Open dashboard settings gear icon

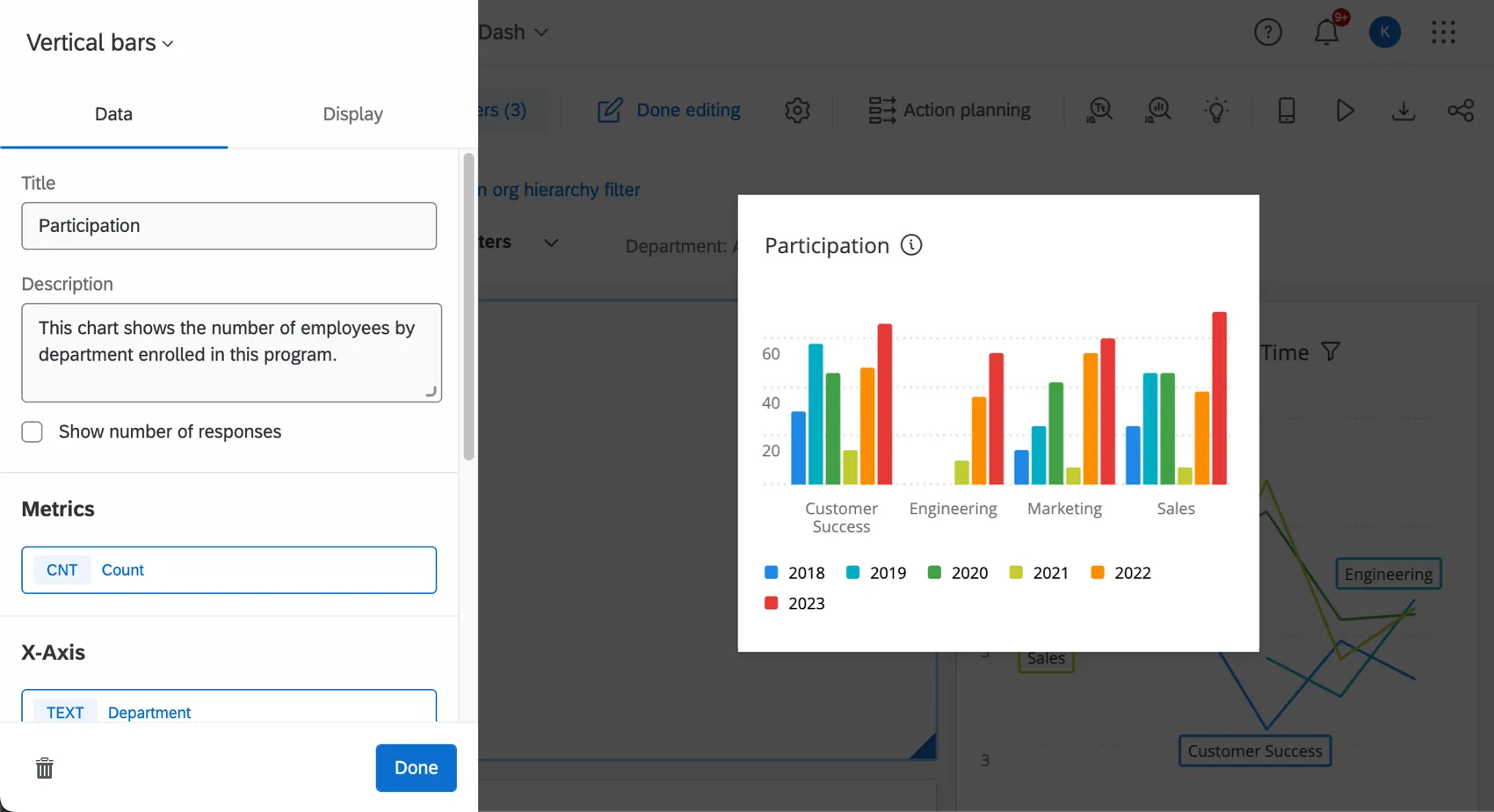tap(797, 110)
